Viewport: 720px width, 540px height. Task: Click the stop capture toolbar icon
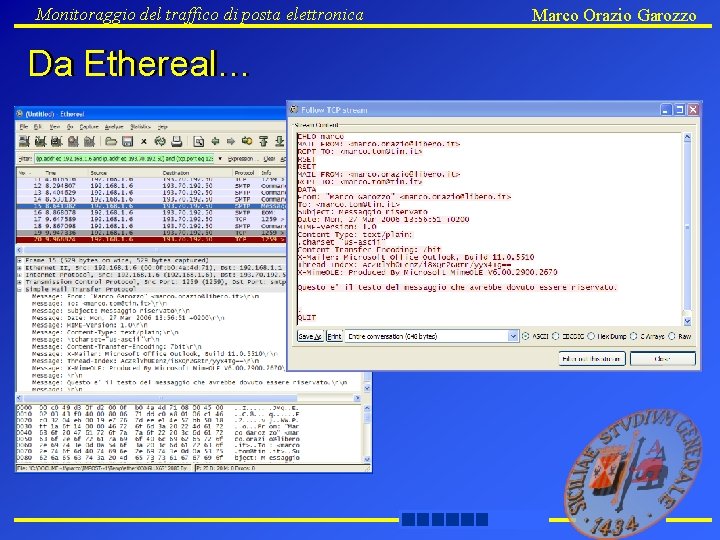(x=73, y=141)
